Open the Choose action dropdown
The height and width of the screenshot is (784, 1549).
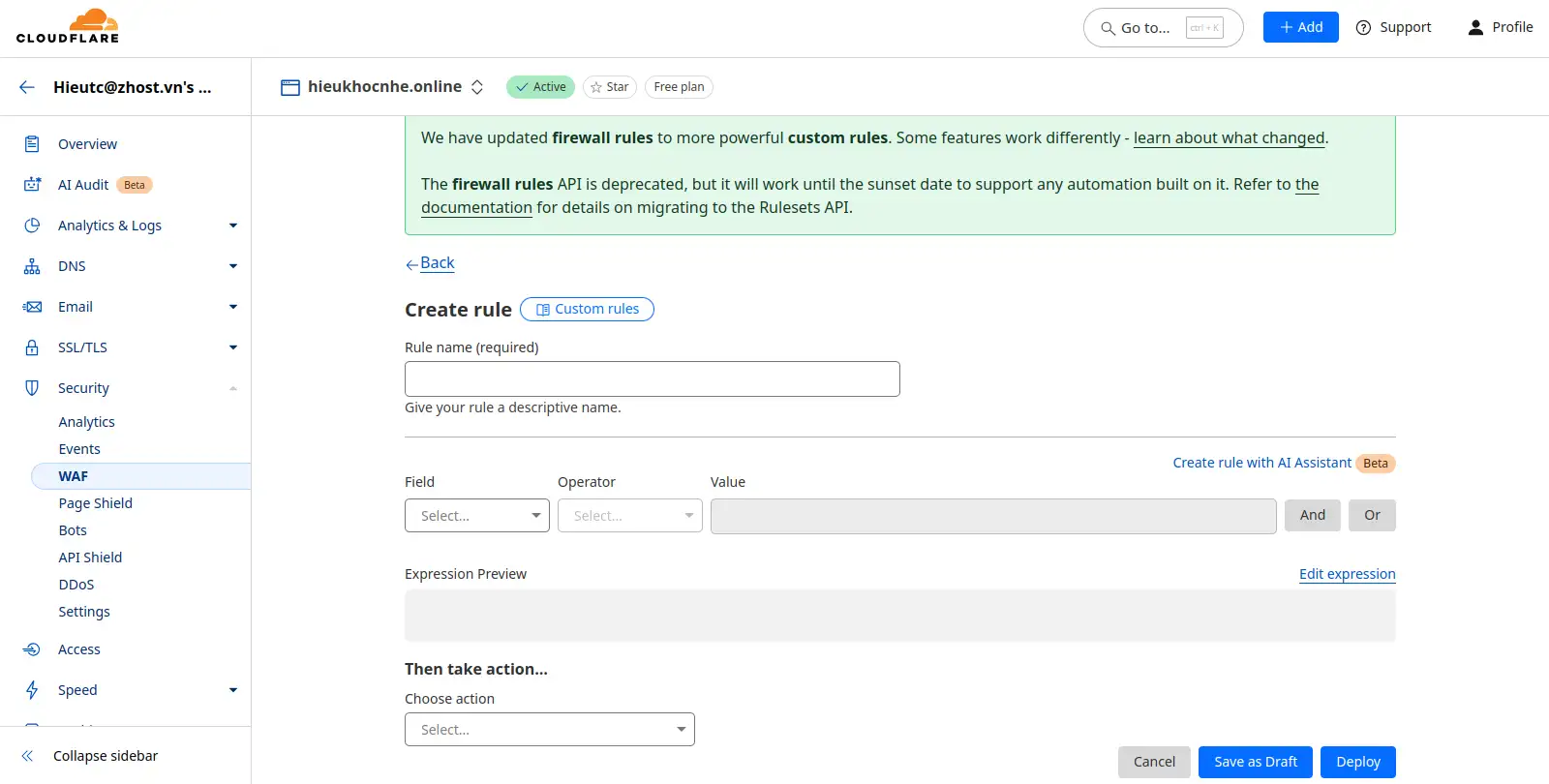click(x=549, y=730)
